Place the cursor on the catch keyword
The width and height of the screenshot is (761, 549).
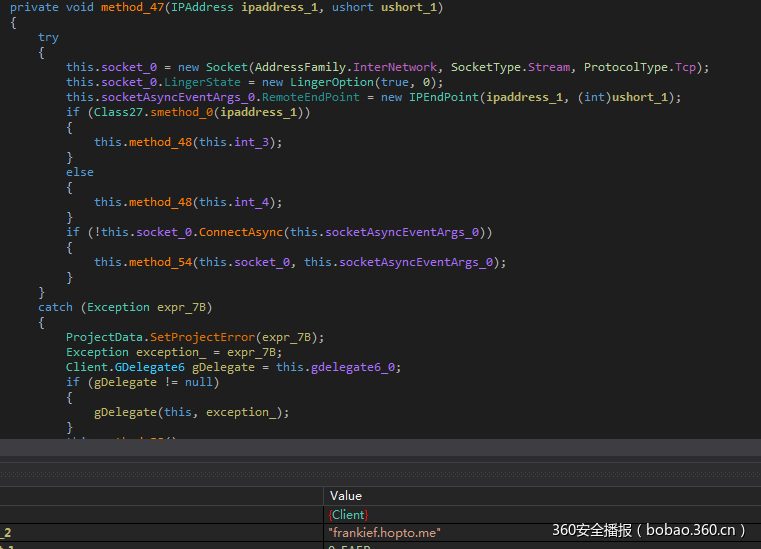tap(55, 307)
